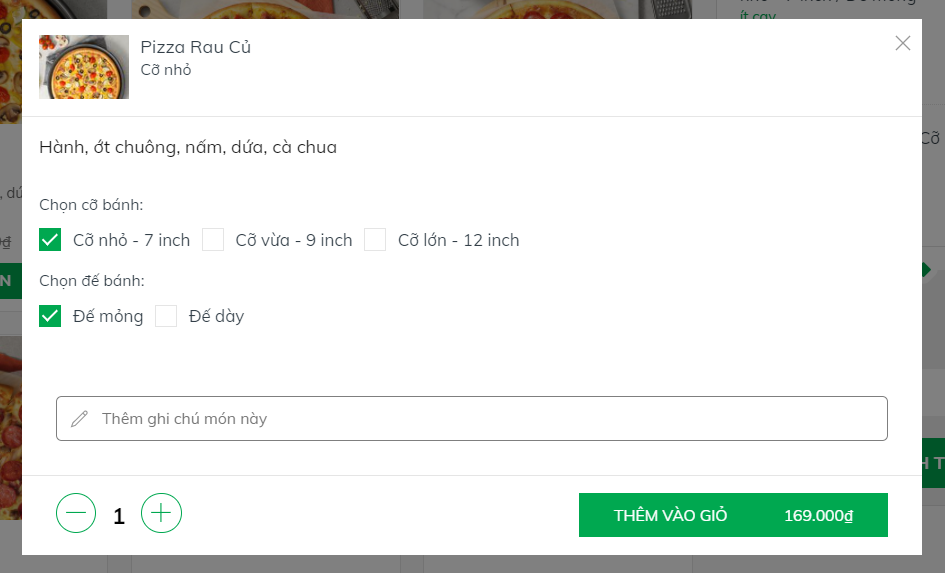Image resolution: width=945 pixels, height=573 pixels.
Task: Enable the Đế dày crust option
Action: click(166, 316)
